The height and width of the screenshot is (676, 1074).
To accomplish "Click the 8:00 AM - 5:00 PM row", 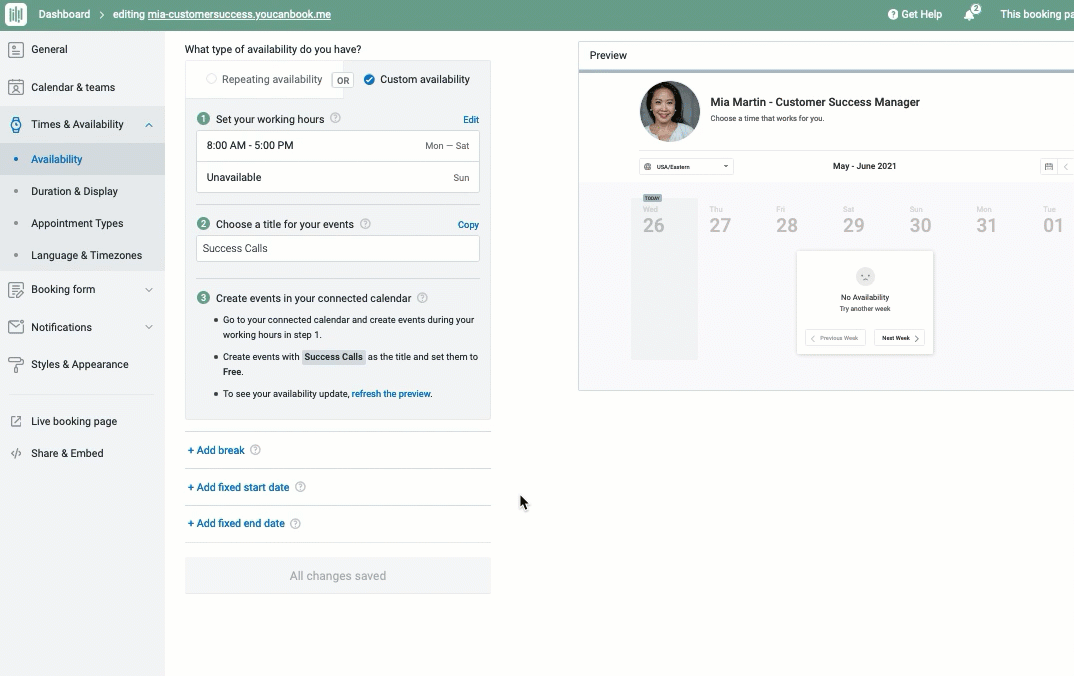I will tap(338, 145).
